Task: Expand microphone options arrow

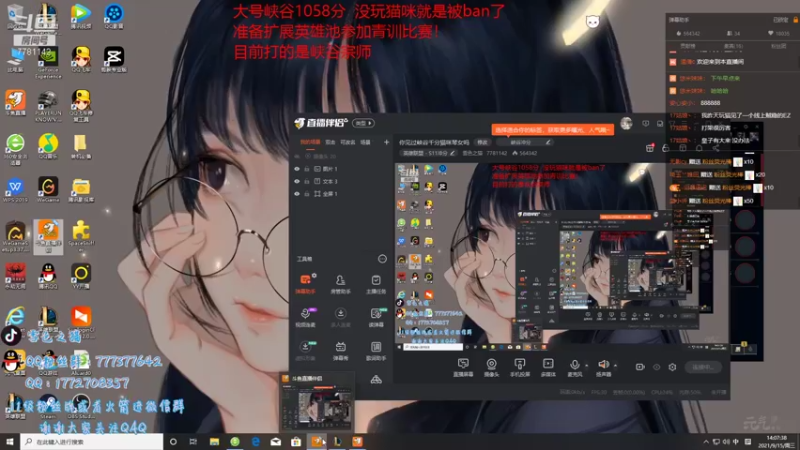Action: point(586,365)
